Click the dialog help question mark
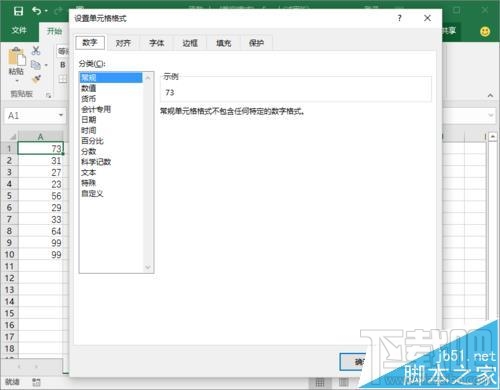This screenshot has width=500, height=390. [x=399, y=18]
